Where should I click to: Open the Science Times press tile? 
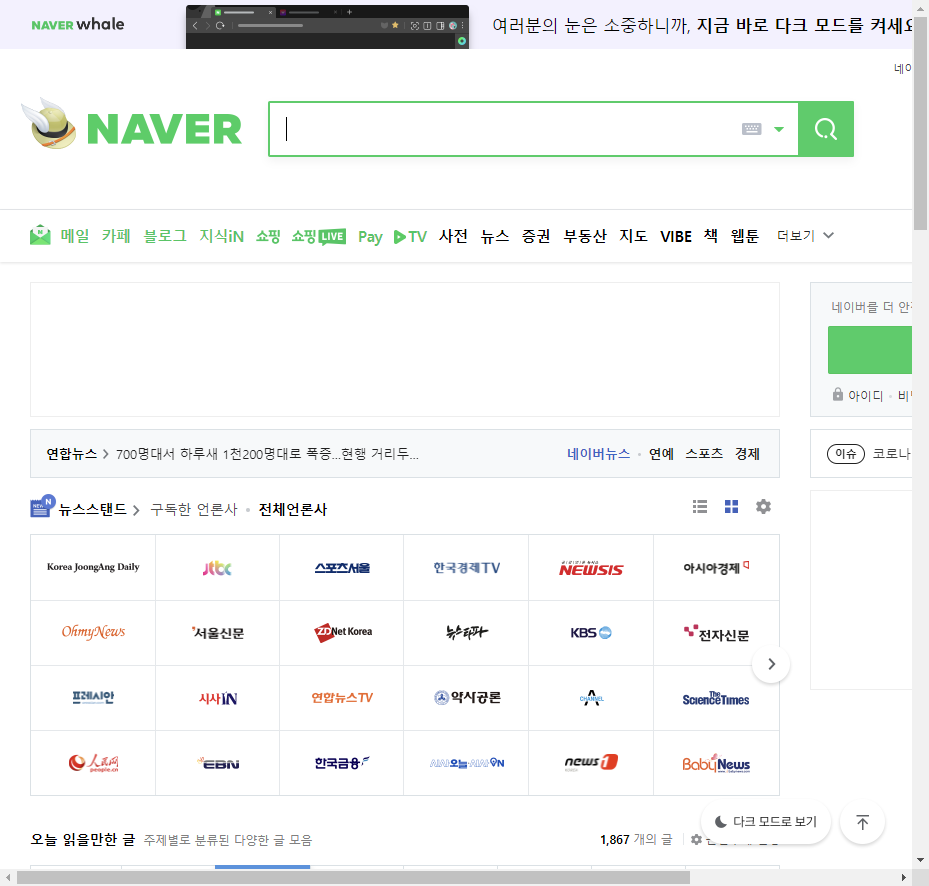(716, 698)
